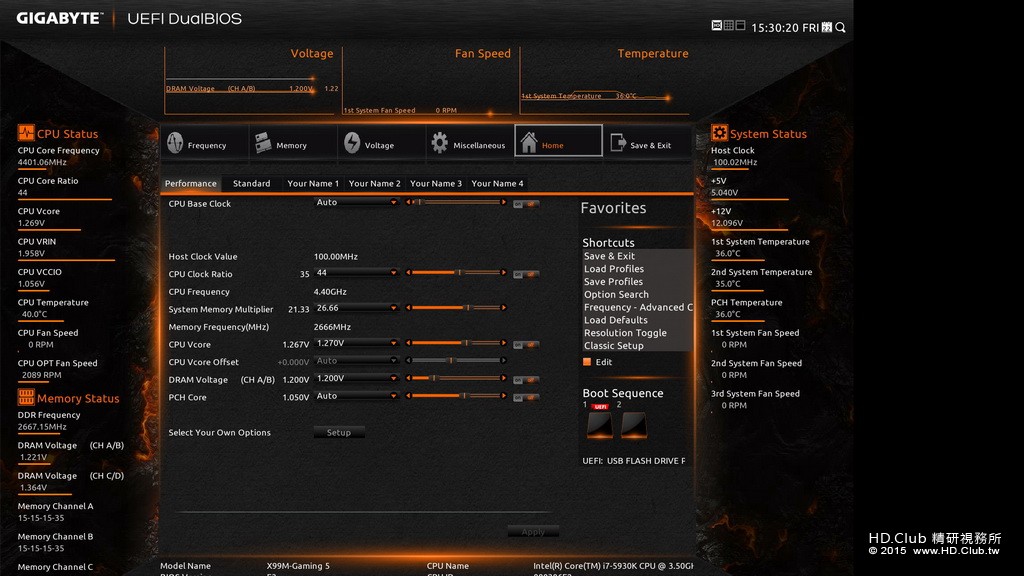Click the System Status gear icon
Screen dimensions: 1024x576
coord(719,133)
